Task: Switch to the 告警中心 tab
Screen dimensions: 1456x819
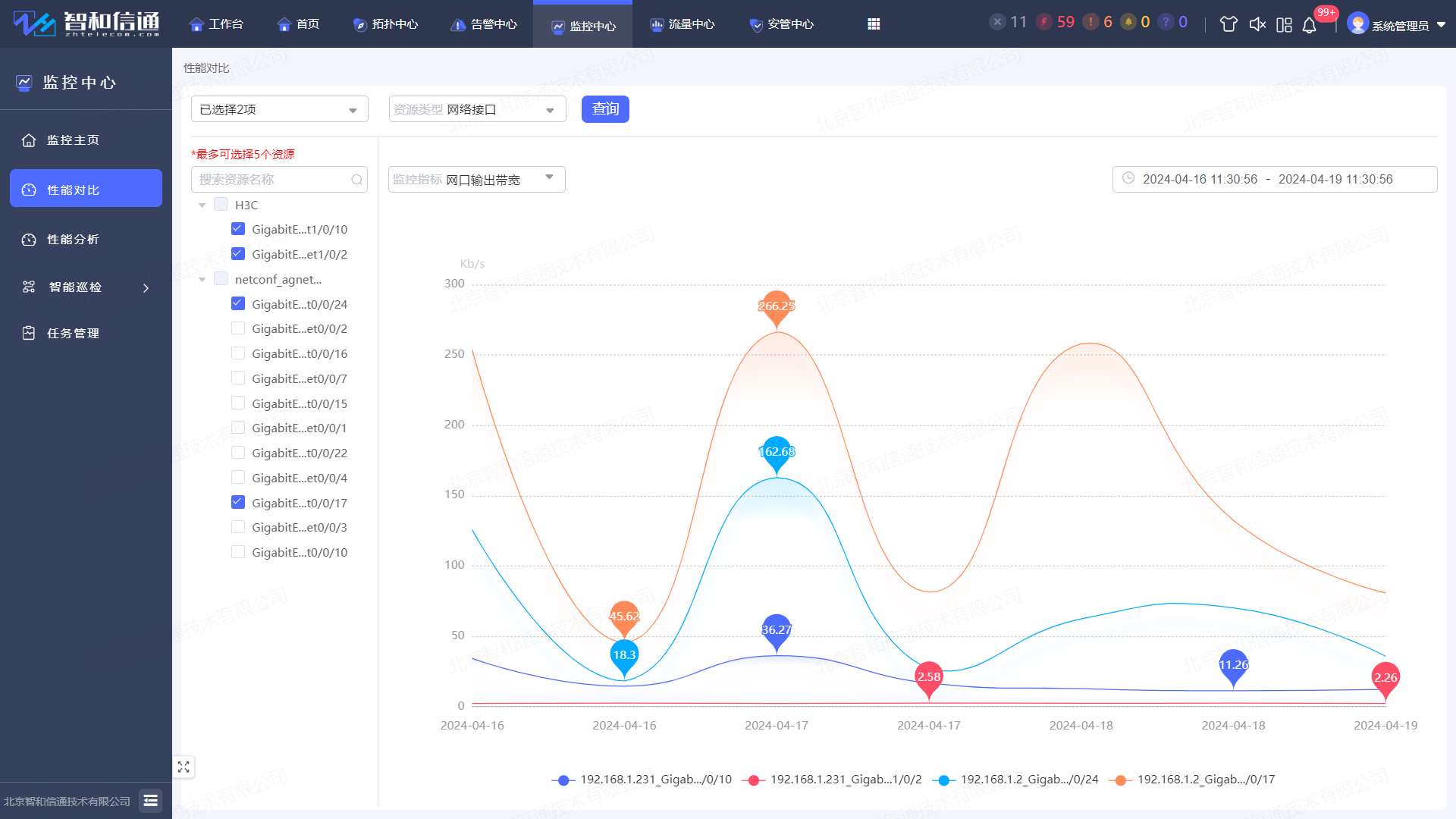Action: click(x=484, y=24)
